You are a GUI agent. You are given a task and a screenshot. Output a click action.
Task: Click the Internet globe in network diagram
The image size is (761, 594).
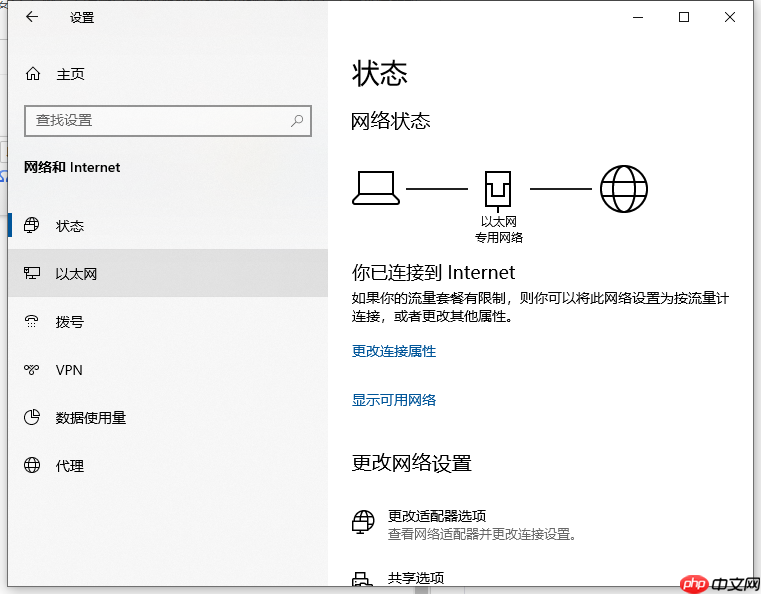[624, 189]
